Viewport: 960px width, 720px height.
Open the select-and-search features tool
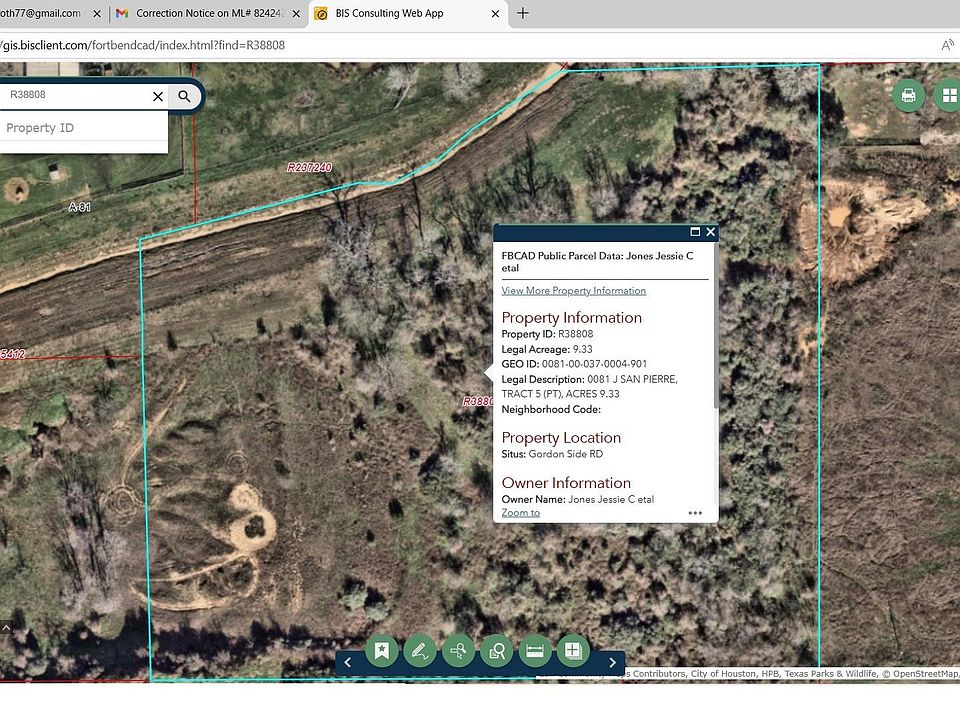(497, 651)
